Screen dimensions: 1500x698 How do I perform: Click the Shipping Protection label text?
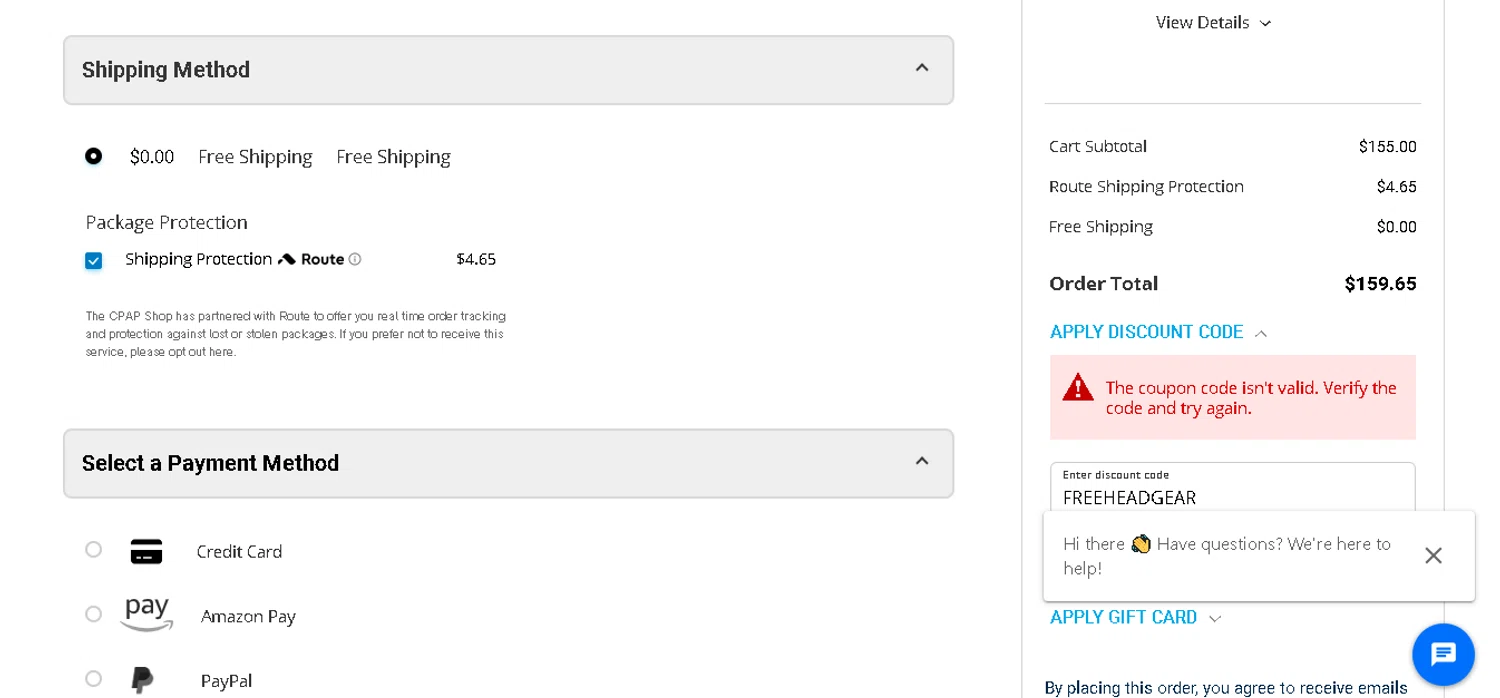pos(198,259)
